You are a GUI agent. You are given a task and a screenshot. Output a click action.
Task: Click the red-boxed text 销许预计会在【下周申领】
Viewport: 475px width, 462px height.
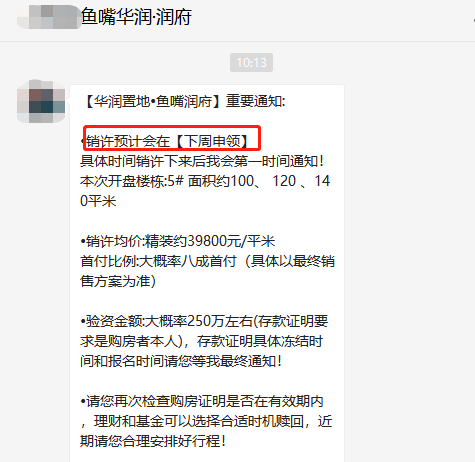[166, 141]
